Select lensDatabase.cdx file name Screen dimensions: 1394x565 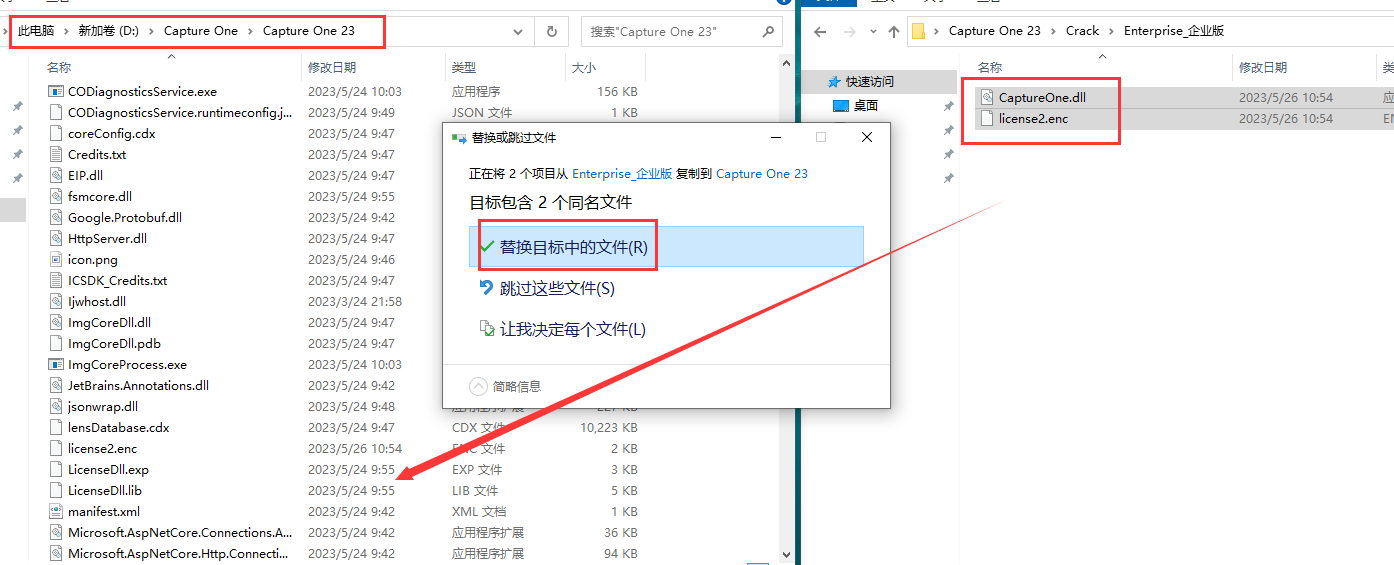[118, 428]
